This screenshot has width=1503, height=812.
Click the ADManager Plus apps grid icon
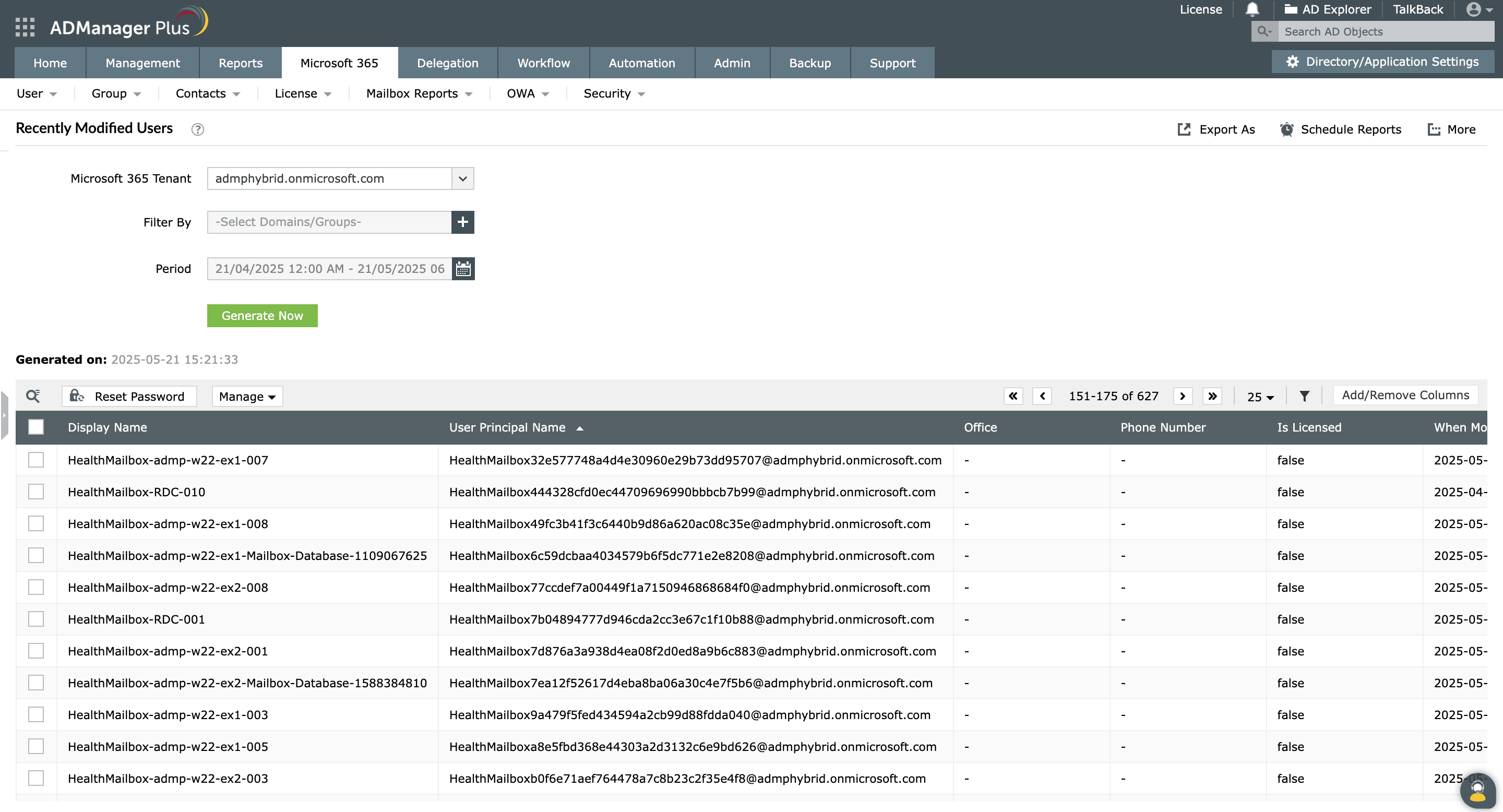pos(25,27)
